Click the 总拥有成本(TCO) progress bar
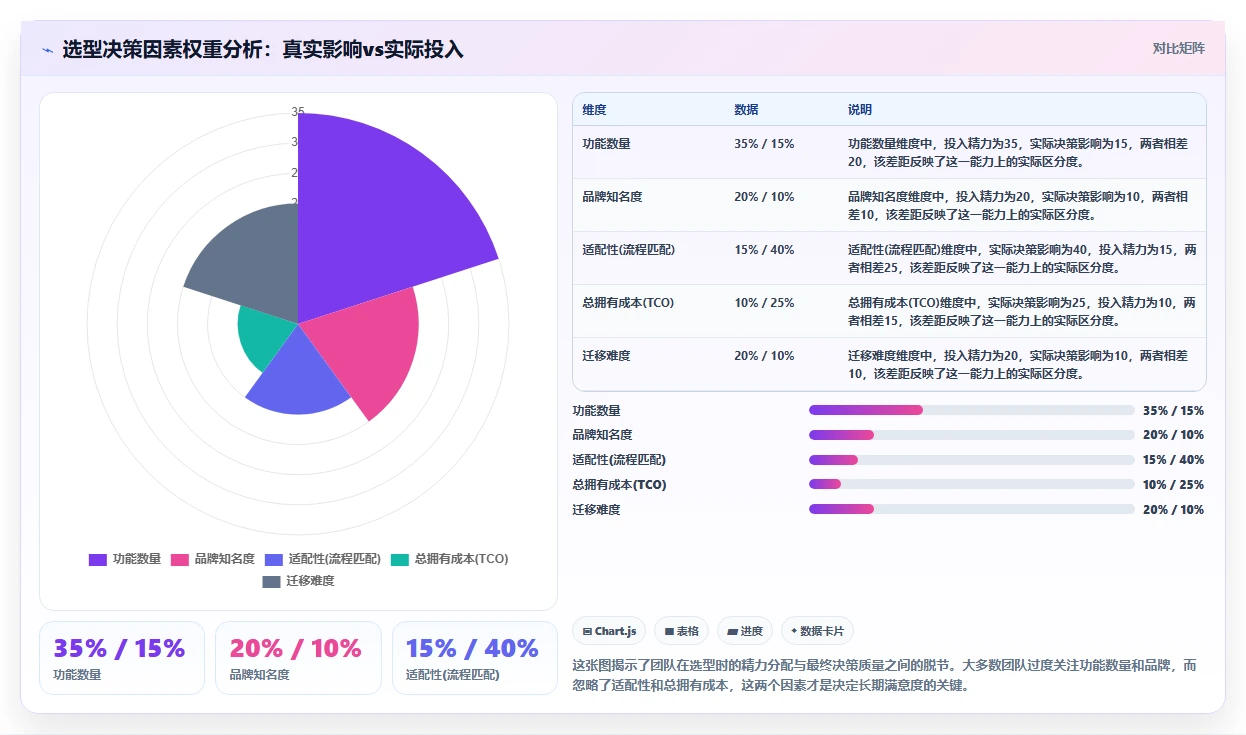 click(x=972, y=485)
